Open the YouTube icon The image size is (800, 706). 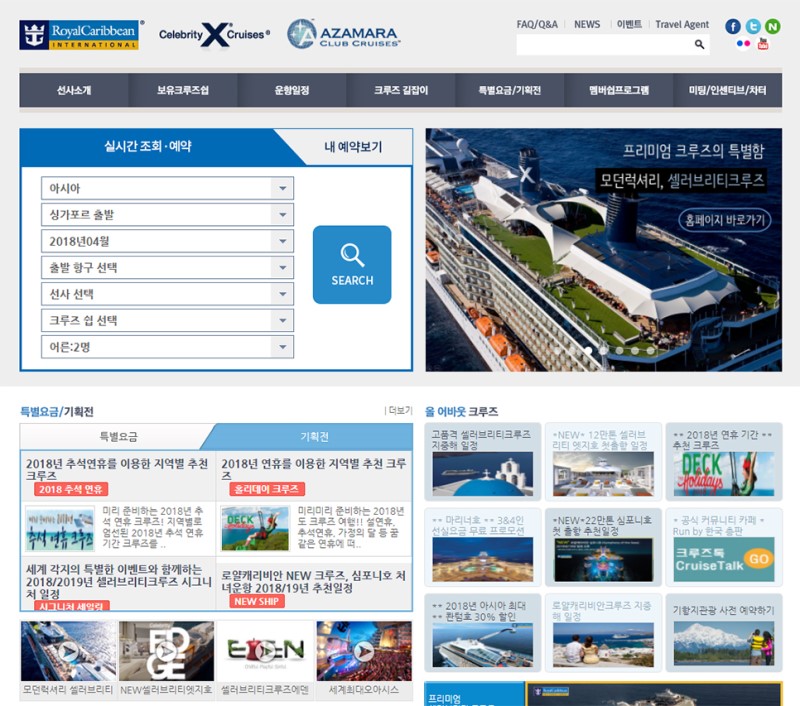(763, 44)
